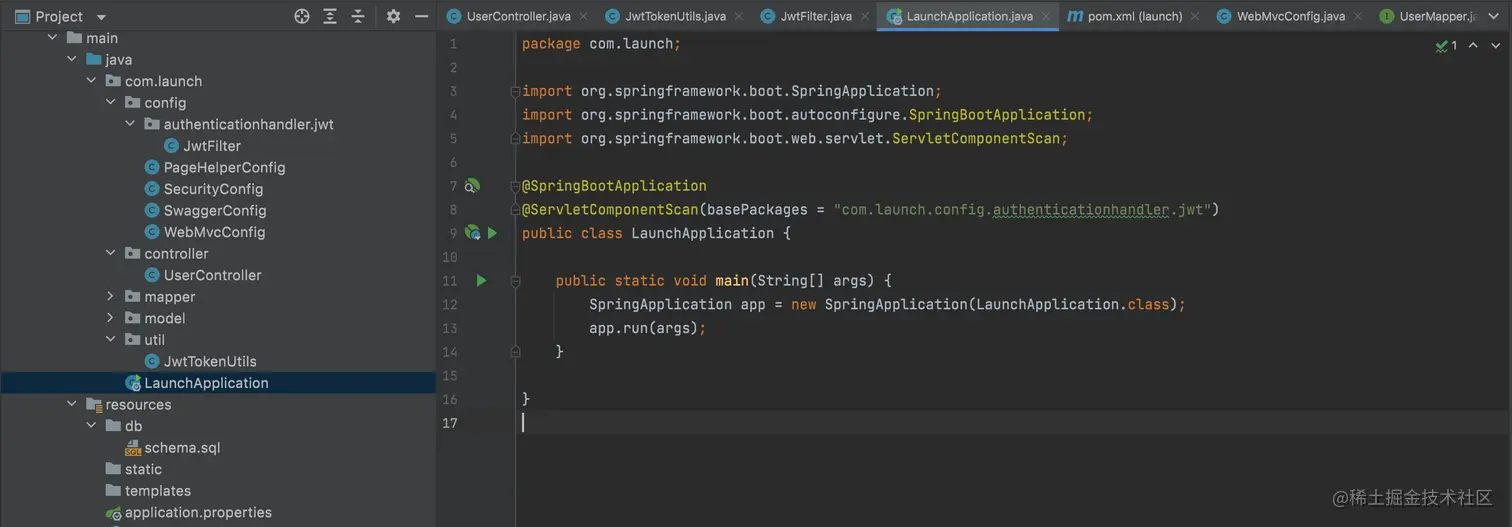
Task: Close the LaunchApplication.java tab
Action: click(x=1046, y=16)
